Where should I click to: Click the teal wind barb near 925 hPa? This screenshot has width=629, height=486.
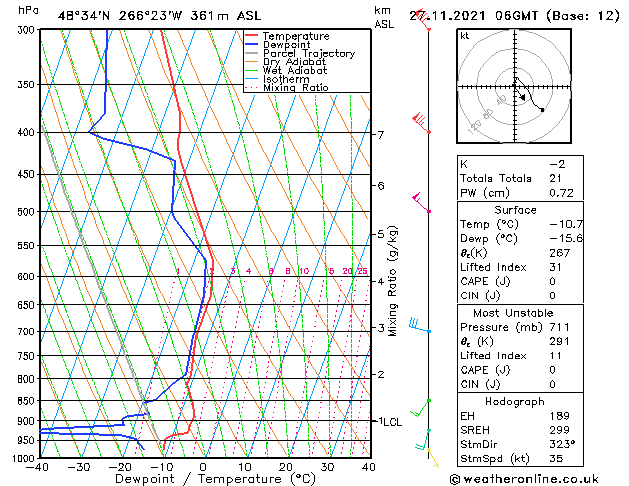click(422, 439)
